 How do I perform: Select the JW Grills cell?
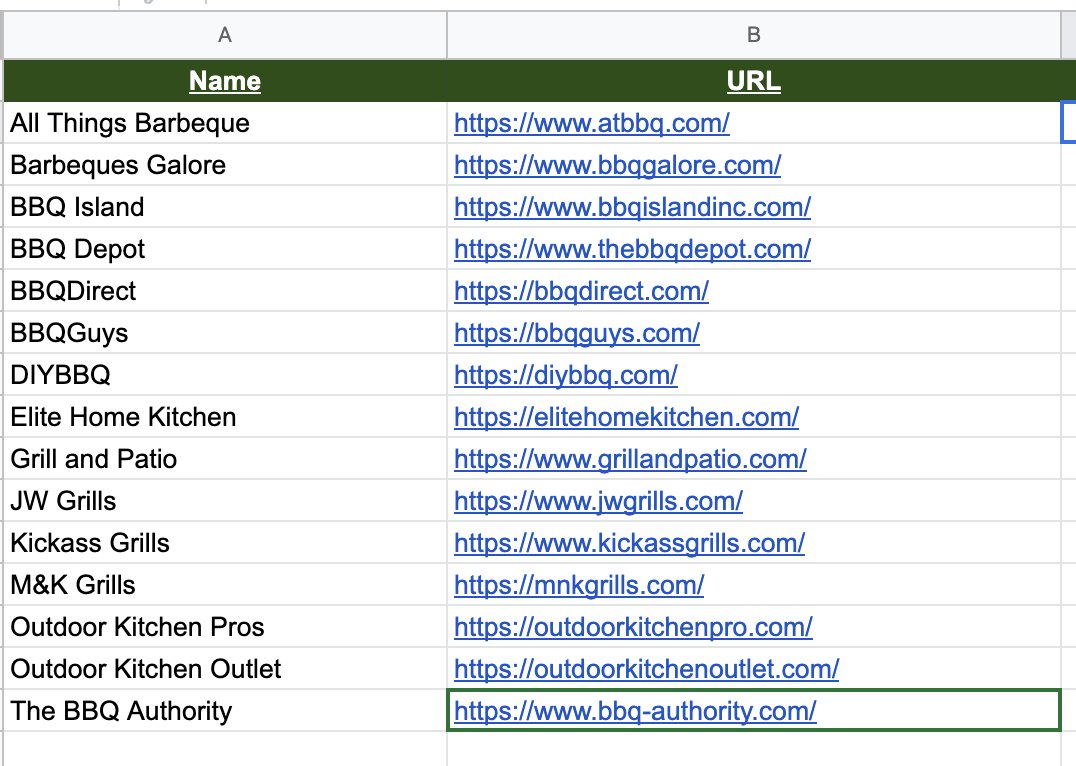pyautogui.click(x=225, y=500)
